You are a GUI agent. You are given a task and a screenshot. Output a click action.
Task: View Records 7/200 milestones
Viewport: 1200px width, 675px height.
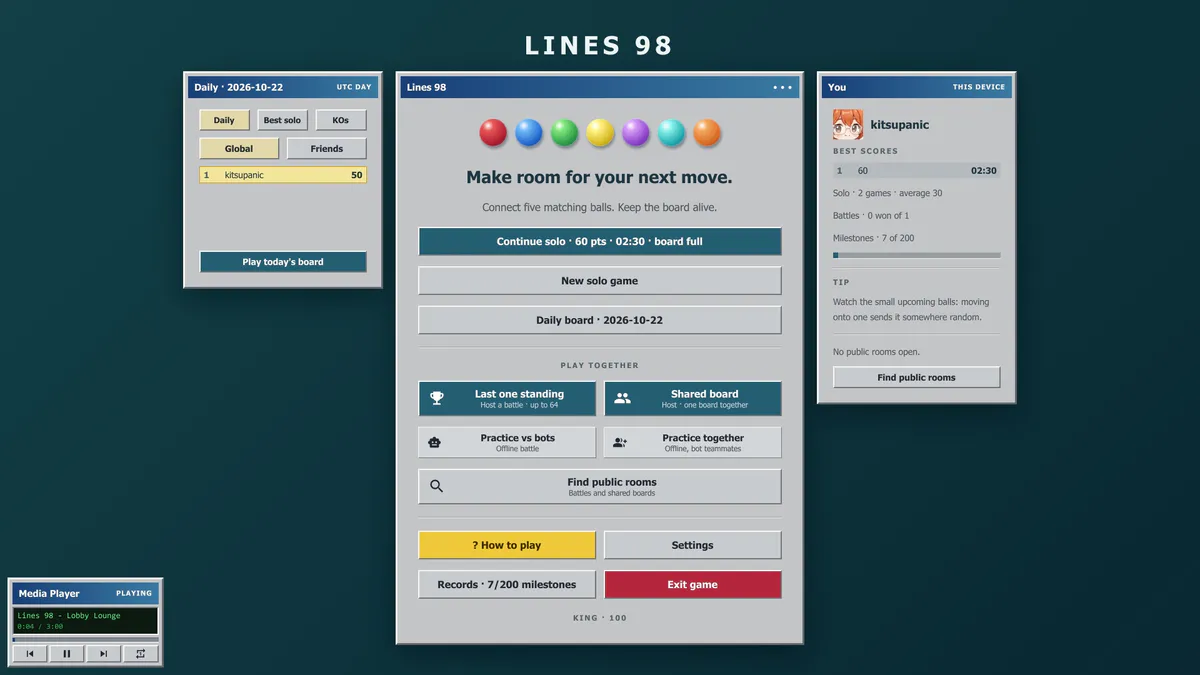point(507,585)
